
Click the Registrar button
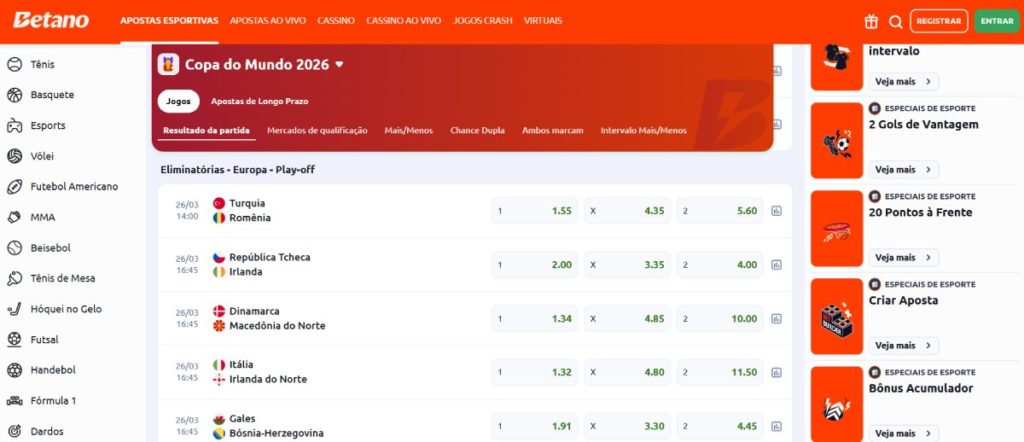pyautogui.click(x=939, y=21)
